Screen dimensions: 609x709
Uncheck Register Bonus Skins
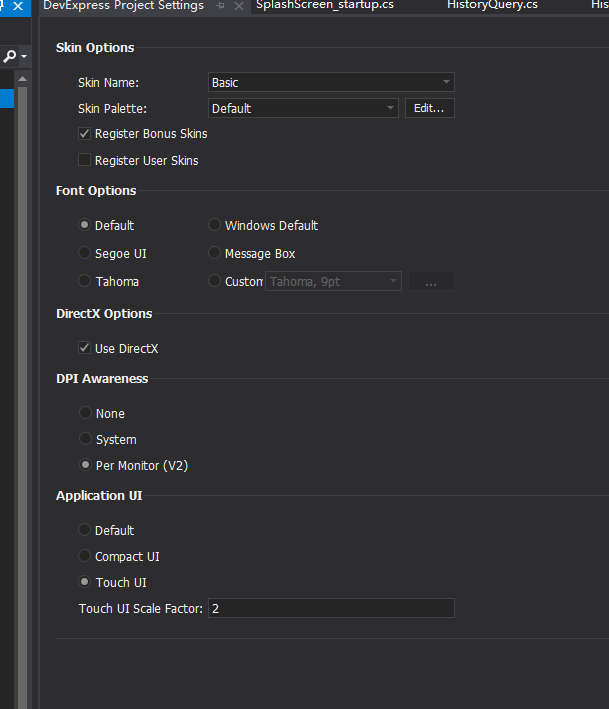pos(84,133)
